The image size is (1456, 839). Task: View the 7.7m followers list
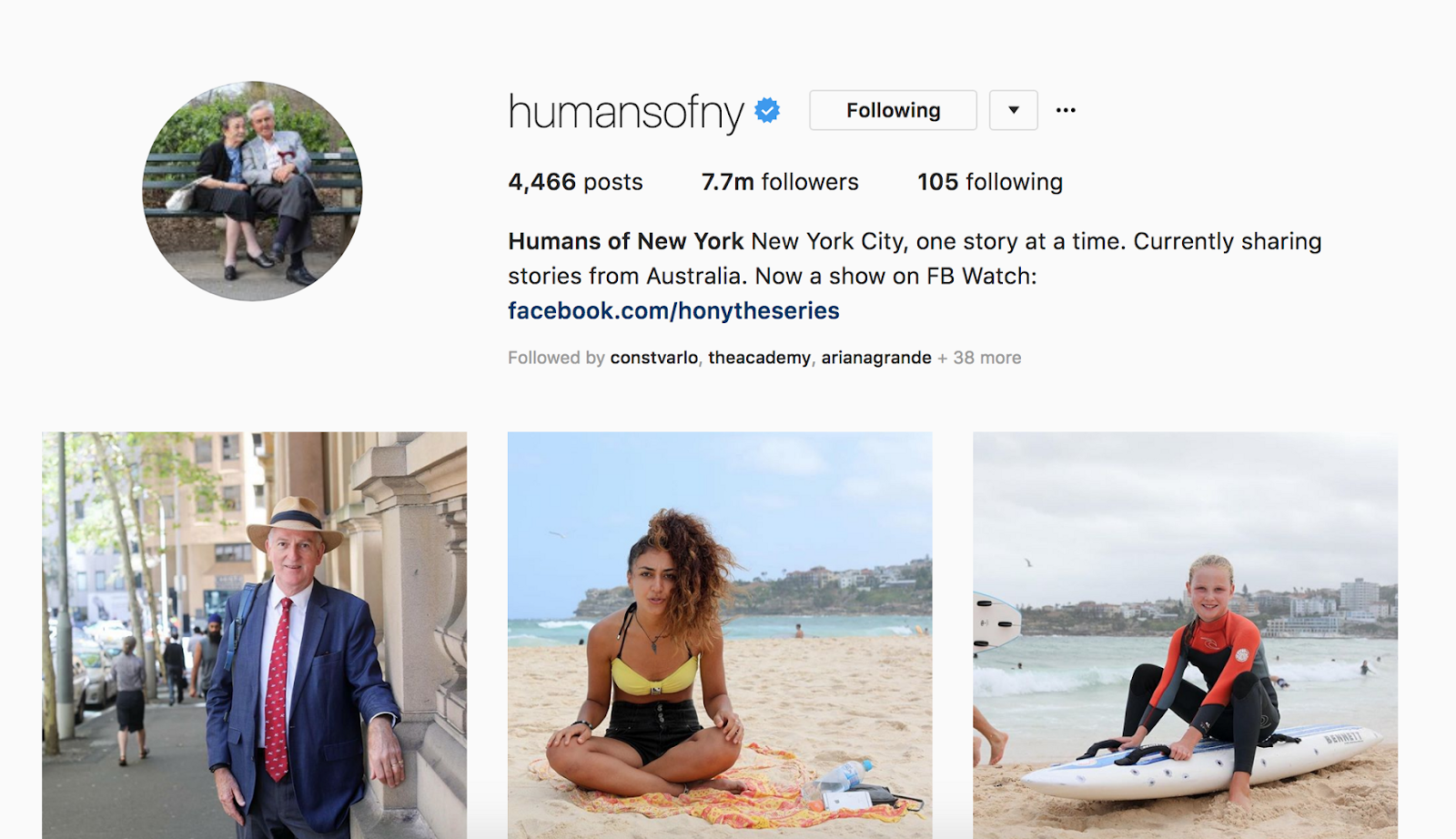(780, 182)
